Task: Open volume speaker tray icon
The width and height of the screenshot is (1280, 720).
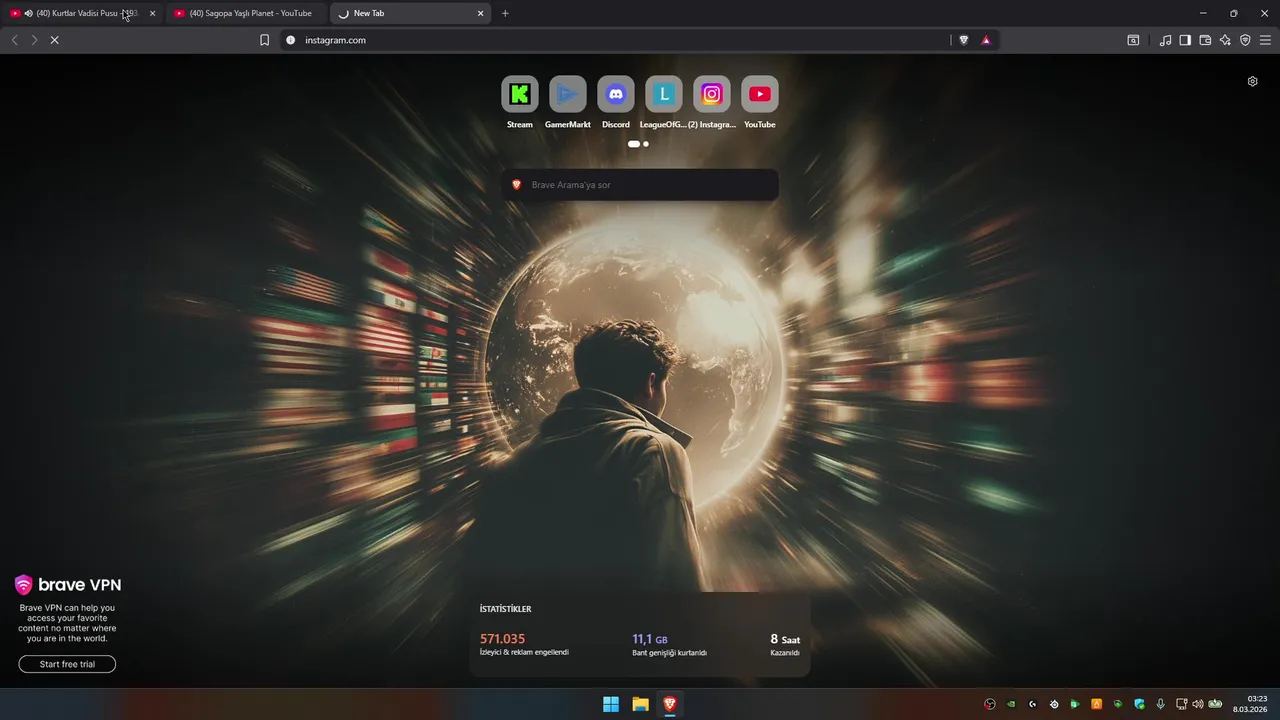Action: click(x=1197, y=704)
